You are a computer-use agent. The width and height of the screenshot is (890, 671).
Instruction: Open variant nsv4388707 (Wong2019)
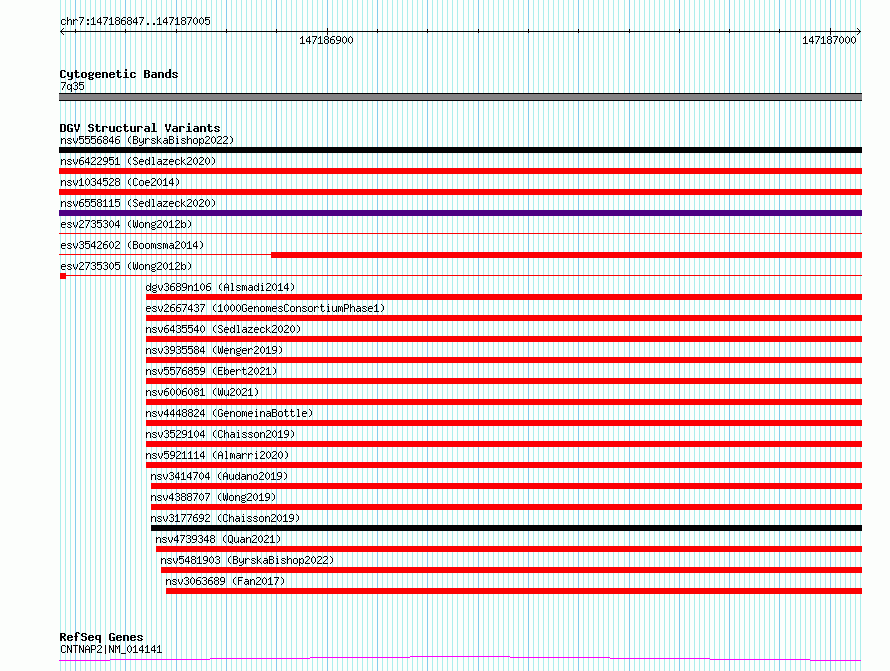point(213,497)
